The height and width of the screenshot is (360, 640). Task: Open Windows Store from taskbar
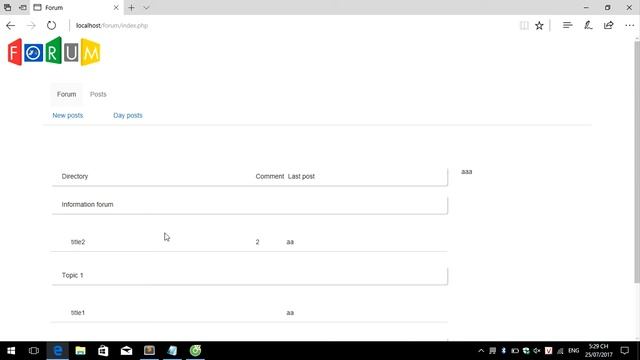coord(103,351)
